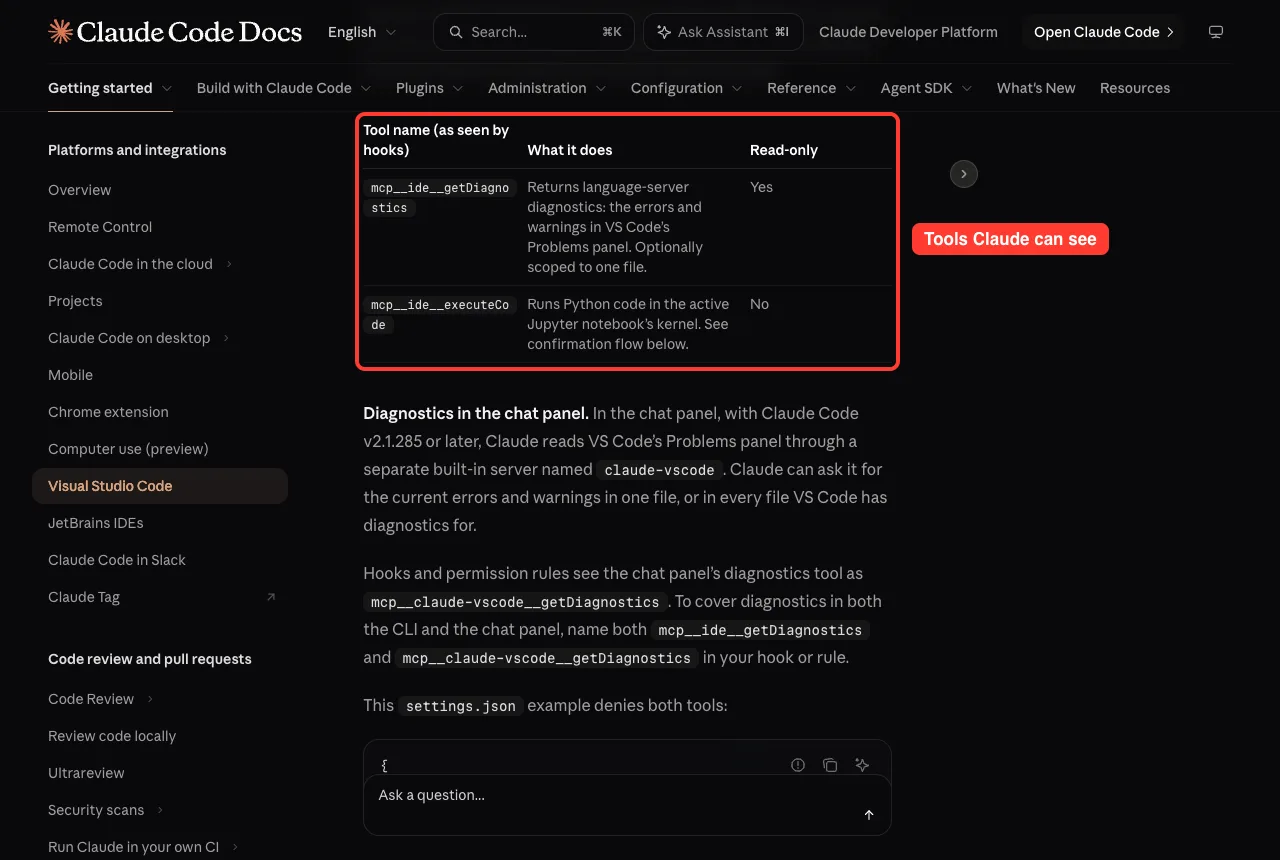Expand the Configuration dropdown menu
The width and height of the screenshot is (1280, 860).
[x=687, y=88]
